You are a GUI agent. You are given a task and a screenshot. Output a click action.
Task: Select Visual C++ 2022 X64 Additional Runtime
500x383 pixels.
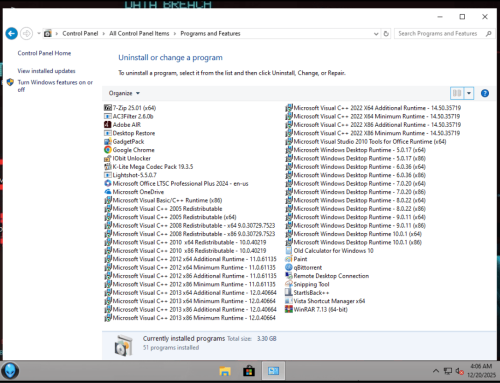coord(373,108)
